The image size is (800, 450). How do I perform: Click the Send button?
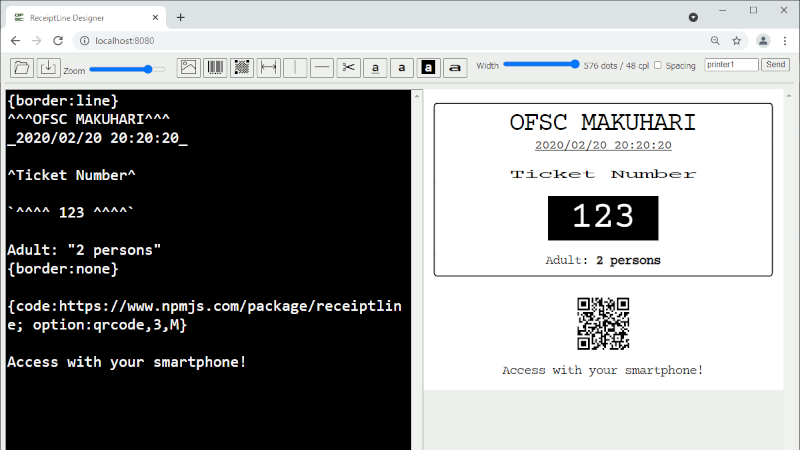[776, 65]
